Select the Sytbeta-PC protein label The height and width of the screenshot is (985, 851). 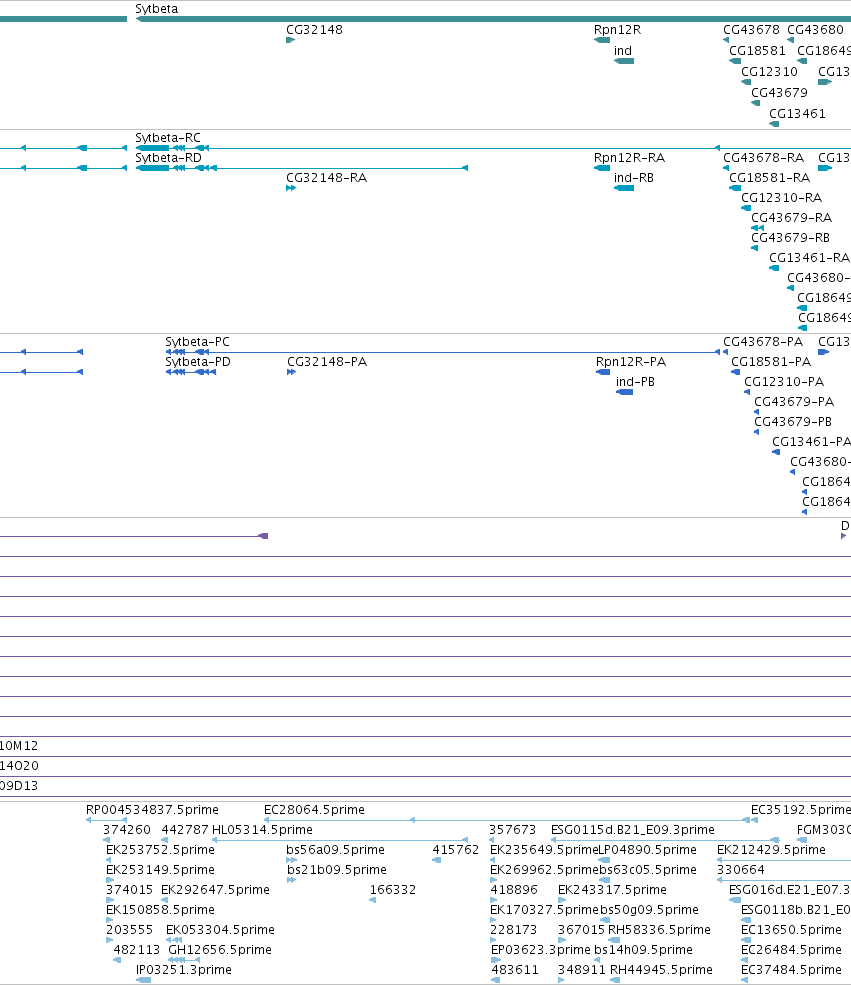pyautogui.click(x=197, y=342)
